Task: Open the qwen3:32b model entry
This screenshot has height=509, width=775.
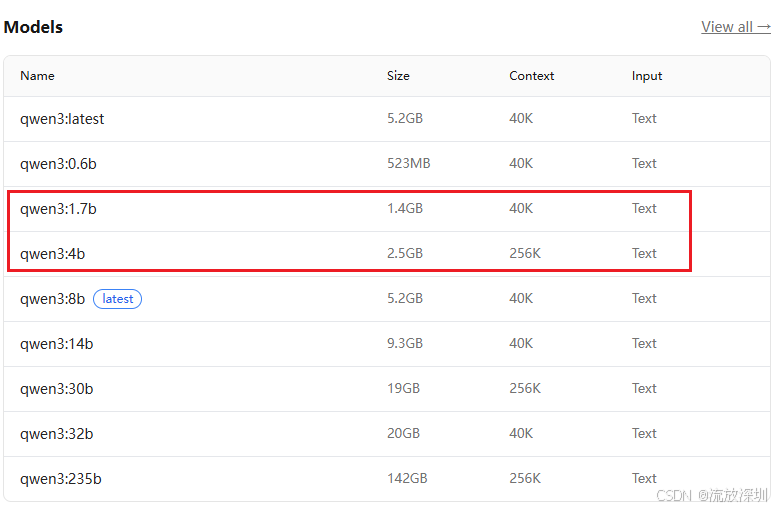Action: [56, 434]
